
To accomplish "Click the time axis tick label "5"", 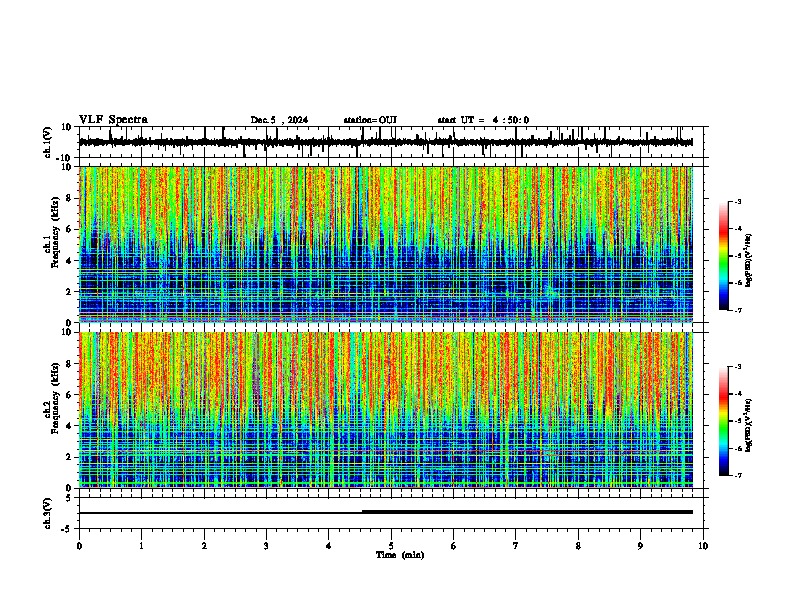I will (x=391, y=546).
